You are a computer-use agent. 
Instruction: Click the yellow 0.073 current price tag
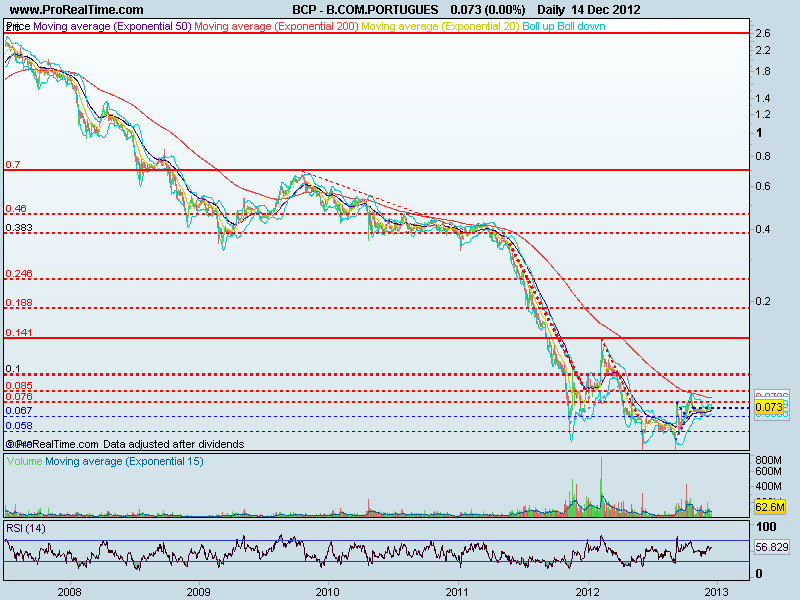click(769, 407)
